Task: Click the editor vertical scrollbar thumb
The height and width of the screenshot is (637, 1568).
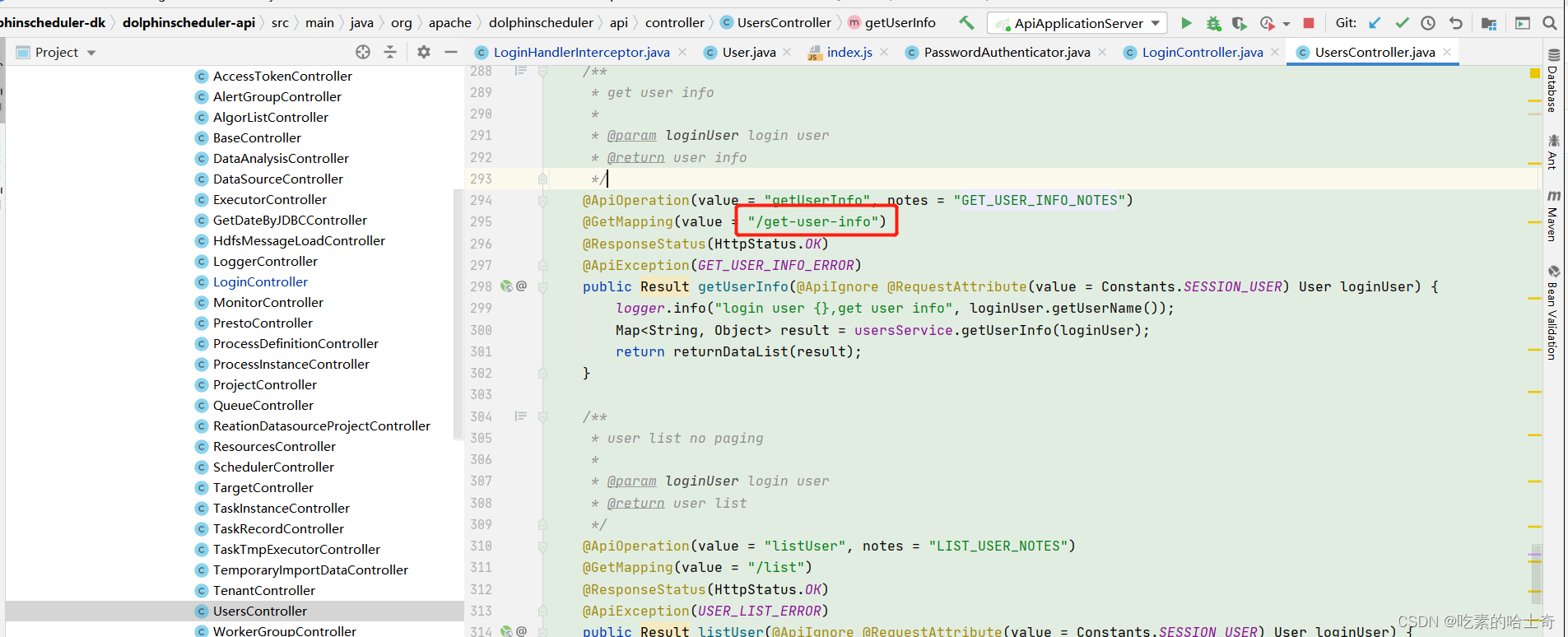Action: click(x=1537, y=574)
